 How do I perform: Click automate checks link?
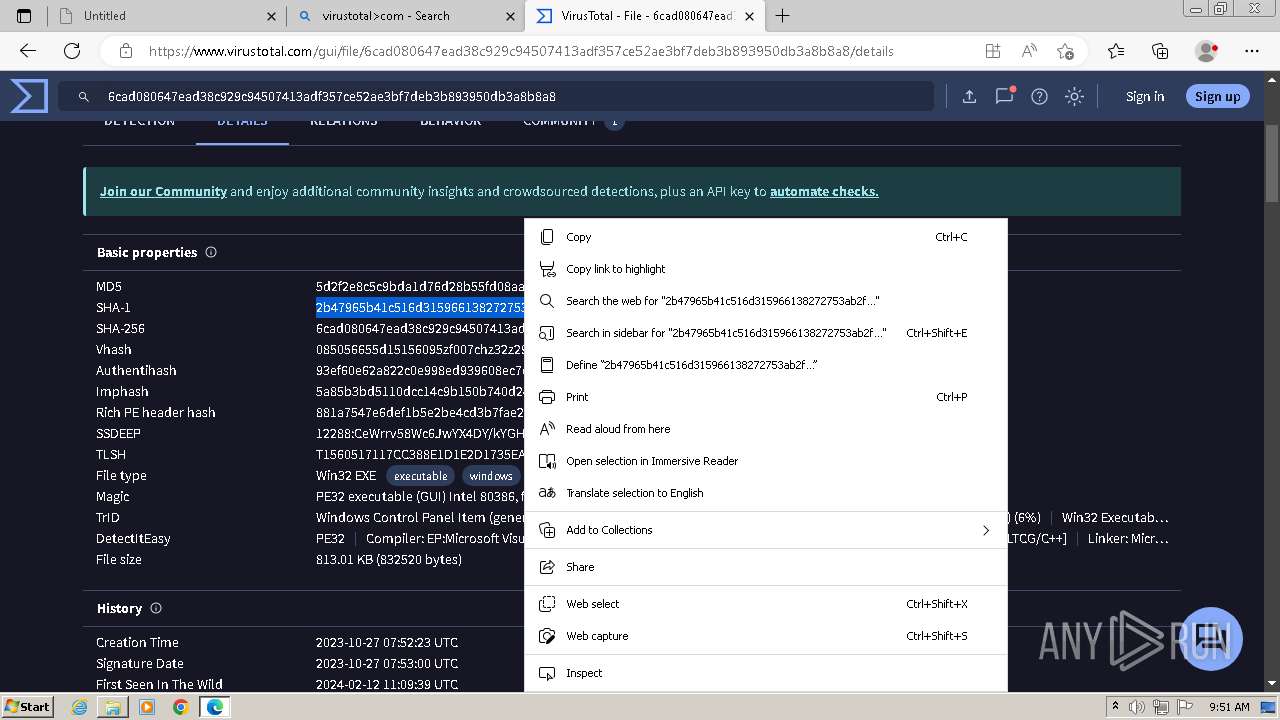click(x=824, y=191)
